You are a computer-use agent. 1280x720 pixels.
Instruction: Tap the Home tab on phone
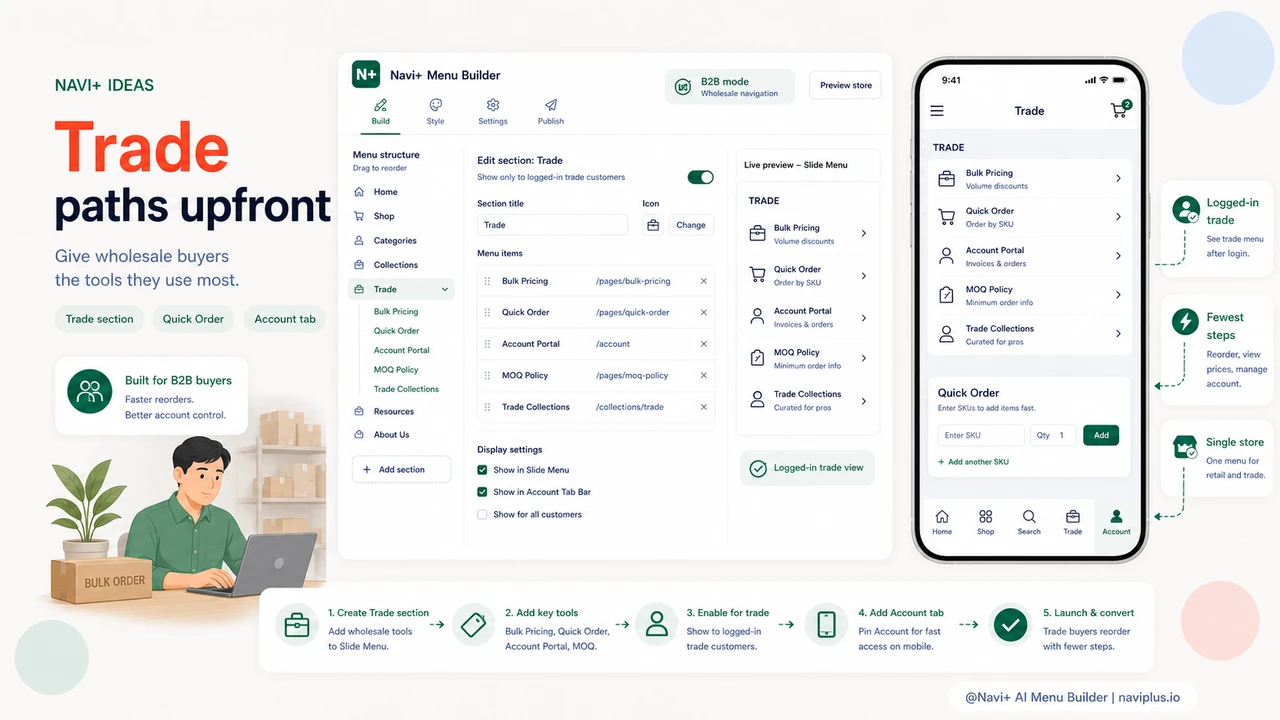click(x=942, y=522)
